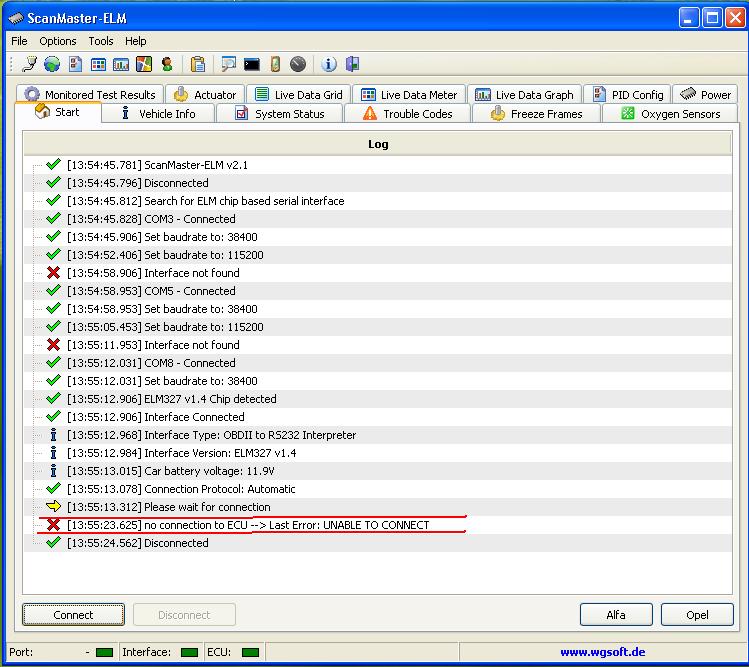Image resolution: width=749 pixels, height=667 pixels.
Task: Open the Oxygen Sensors tab
Action: point(670,114)
